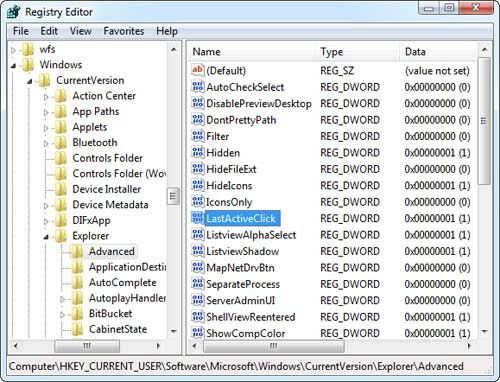
Task: Click the Advanced folder icon
Action: click(77, 252)
